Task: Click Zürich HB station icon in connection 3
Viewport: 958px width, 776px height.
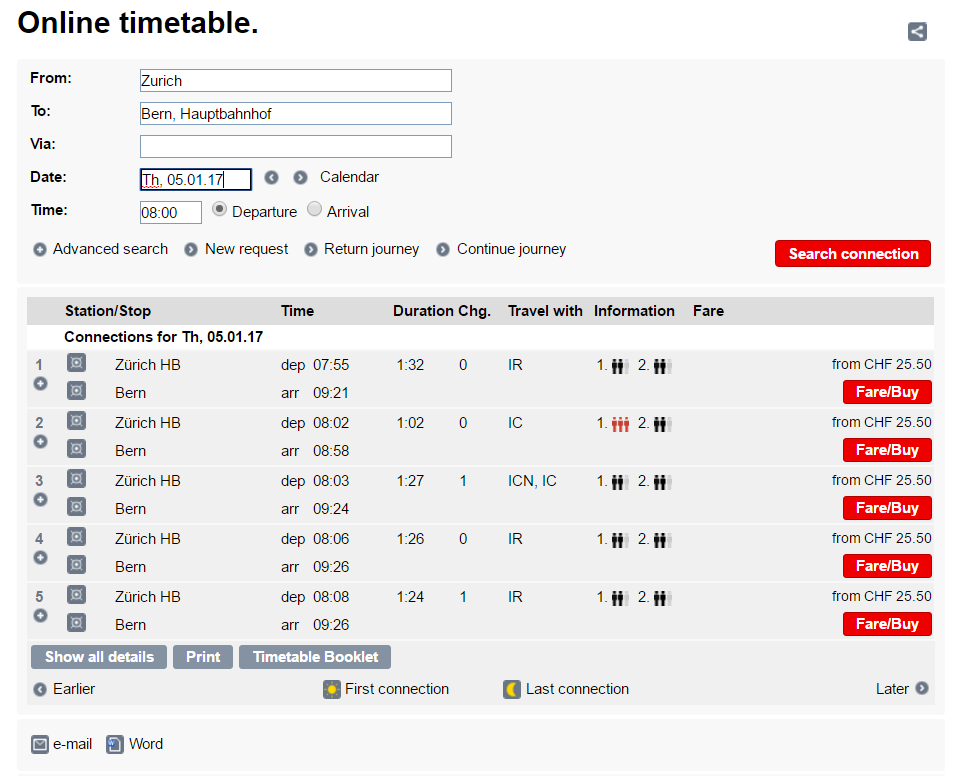Action: (x=76, y=479)
